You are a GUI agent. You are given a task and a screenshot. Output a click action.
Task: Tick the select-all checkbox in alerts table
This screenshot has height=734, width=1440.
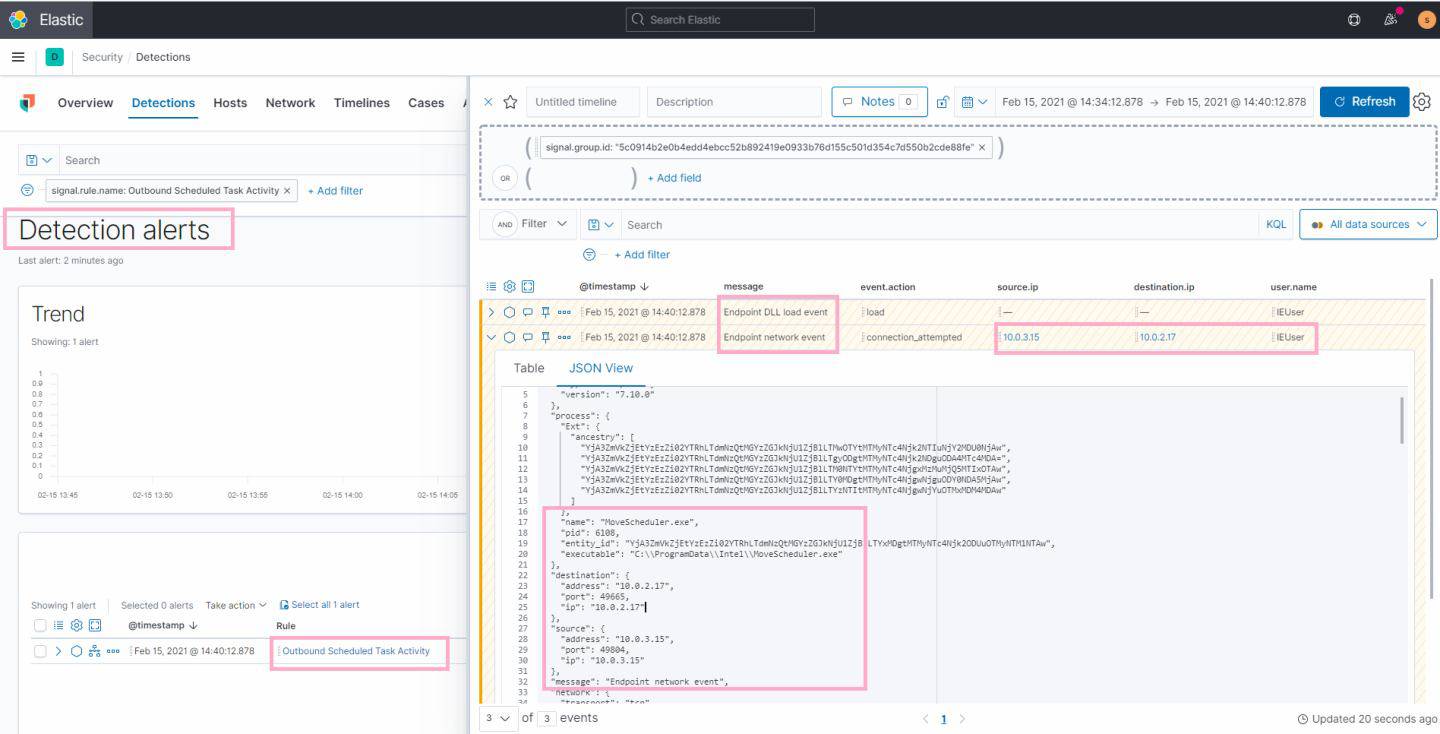click(40, 626)
